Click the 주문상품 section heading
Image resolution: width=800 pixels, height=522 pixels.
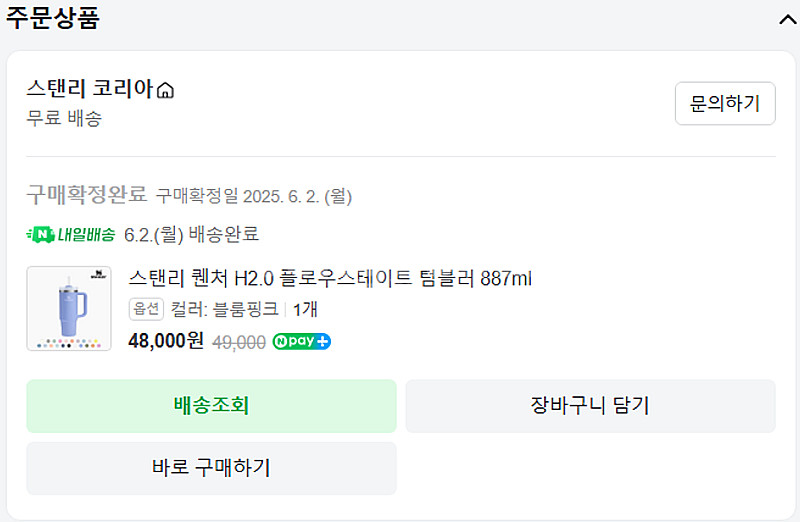click(x=53, y=18)
